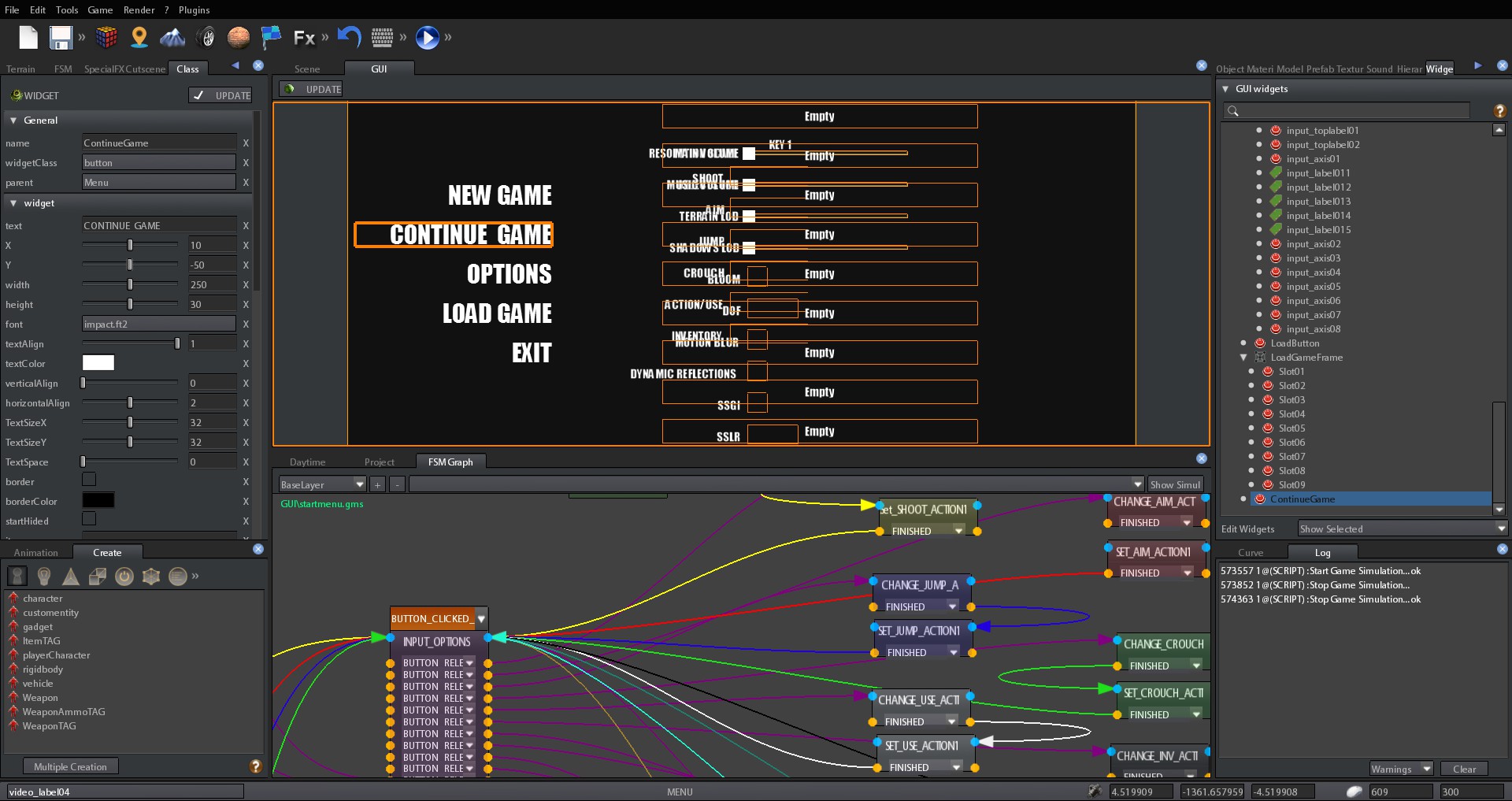Image resolution: width=1512 pixels, height=801 pixels.
Task: Click the Multiple Creation button
Action: (70, 766)
